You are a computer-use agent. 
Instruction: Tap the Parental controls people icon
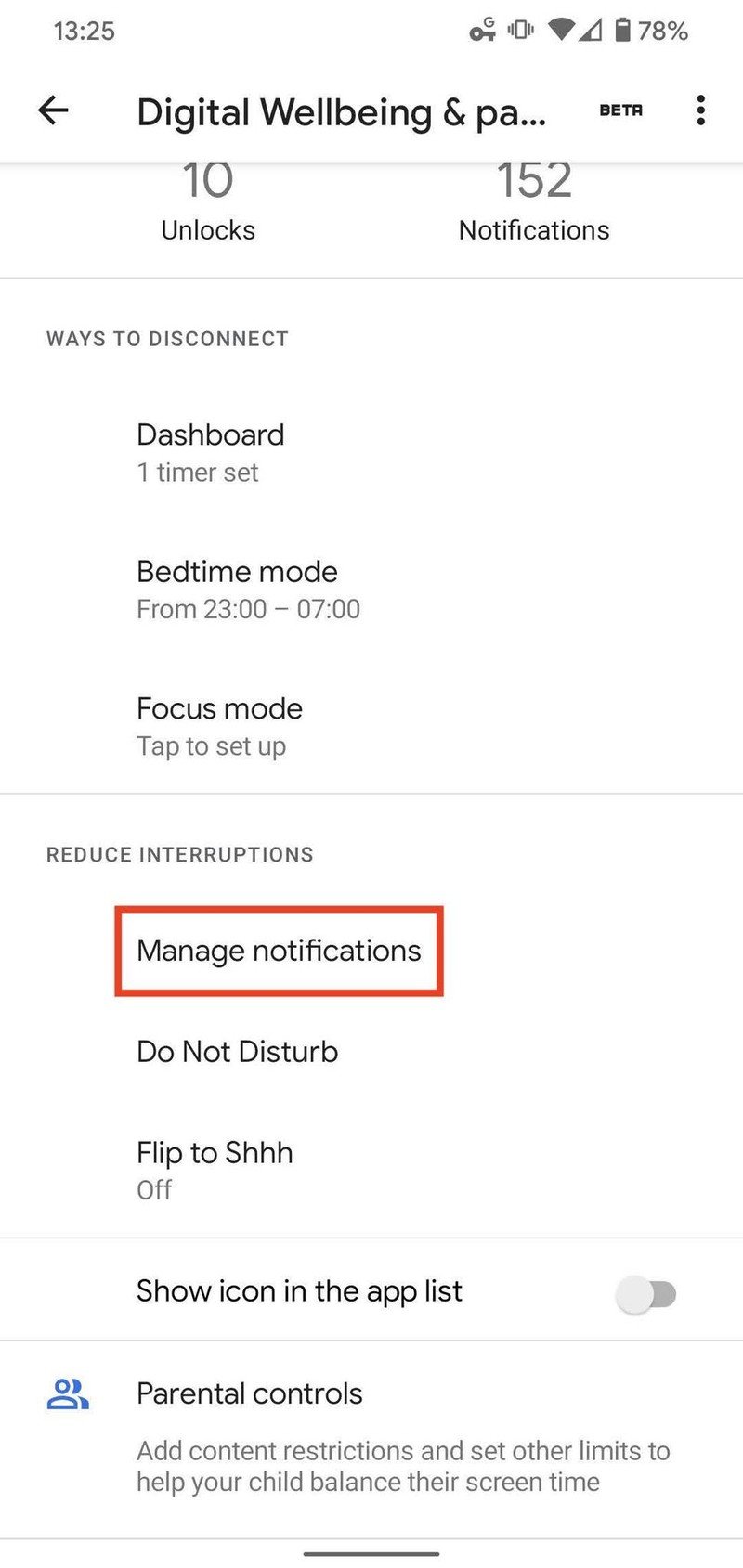point(68,1394)
